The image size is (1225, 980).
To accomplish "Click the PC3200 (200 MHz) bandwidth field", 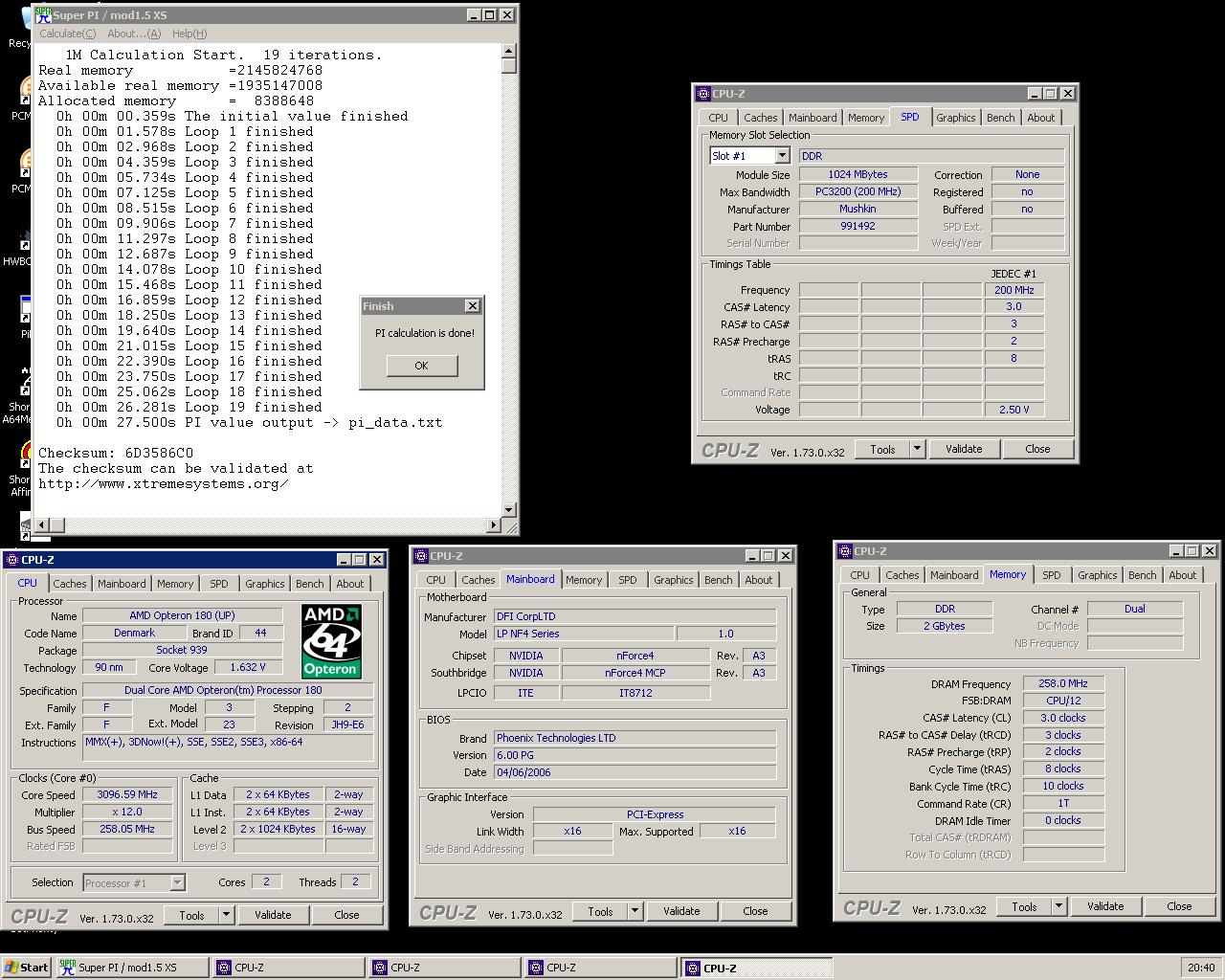I will pyautogui.click(x=857, y=191).
